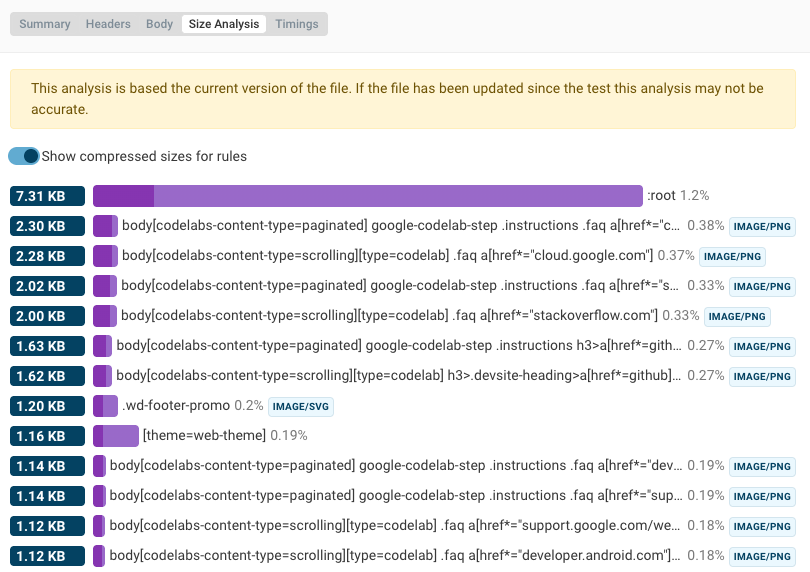The height and width of the screenshot is (572, 810).
Task: Click the 7.31 KB size badge
Action: [x=47, y=196]
